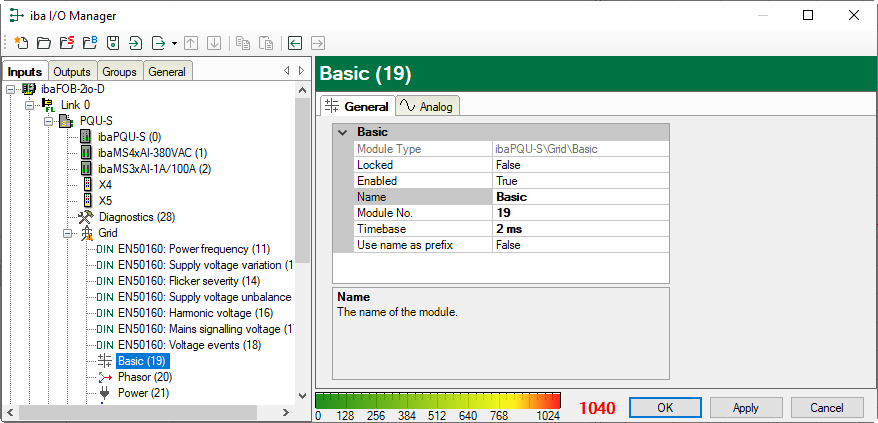Click the open folder toolbar icon
This screenshot has height=423, width=878.
(x=43, y=43)
